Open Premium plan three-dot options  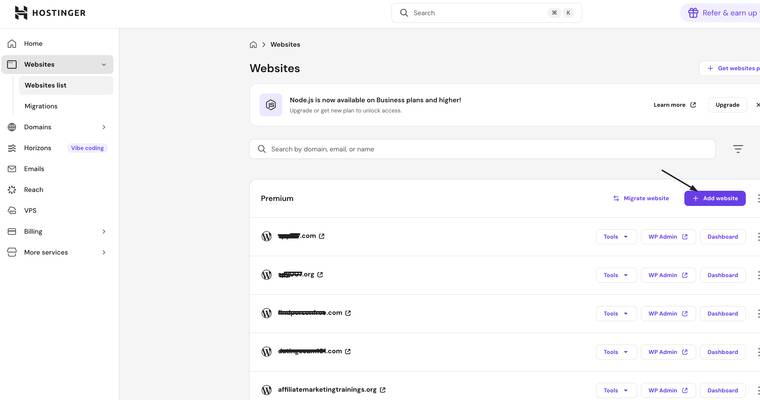[758, 198]
